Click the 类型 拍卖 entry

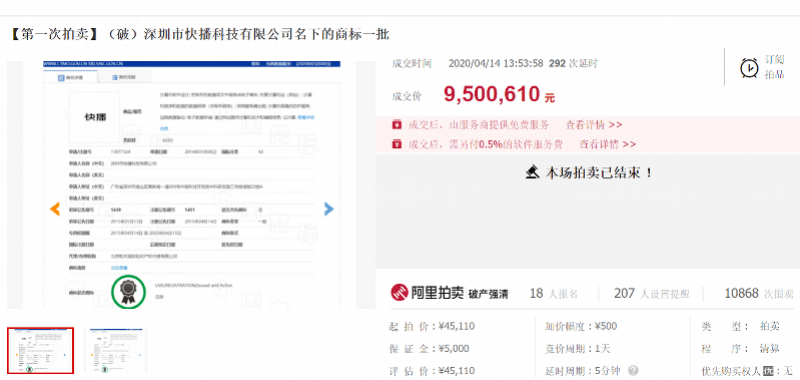(741, 326)
